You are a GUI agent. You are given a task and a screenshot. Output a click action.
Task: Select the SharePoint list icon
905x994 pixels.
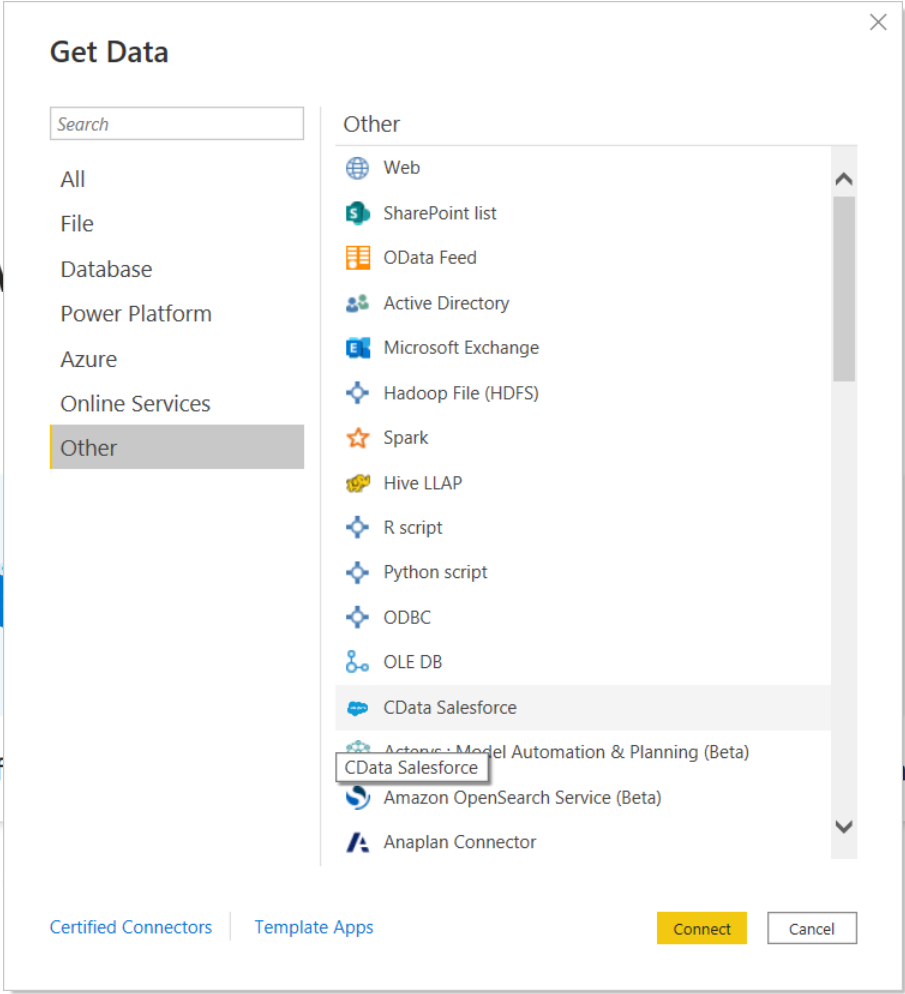click(357, 213)
